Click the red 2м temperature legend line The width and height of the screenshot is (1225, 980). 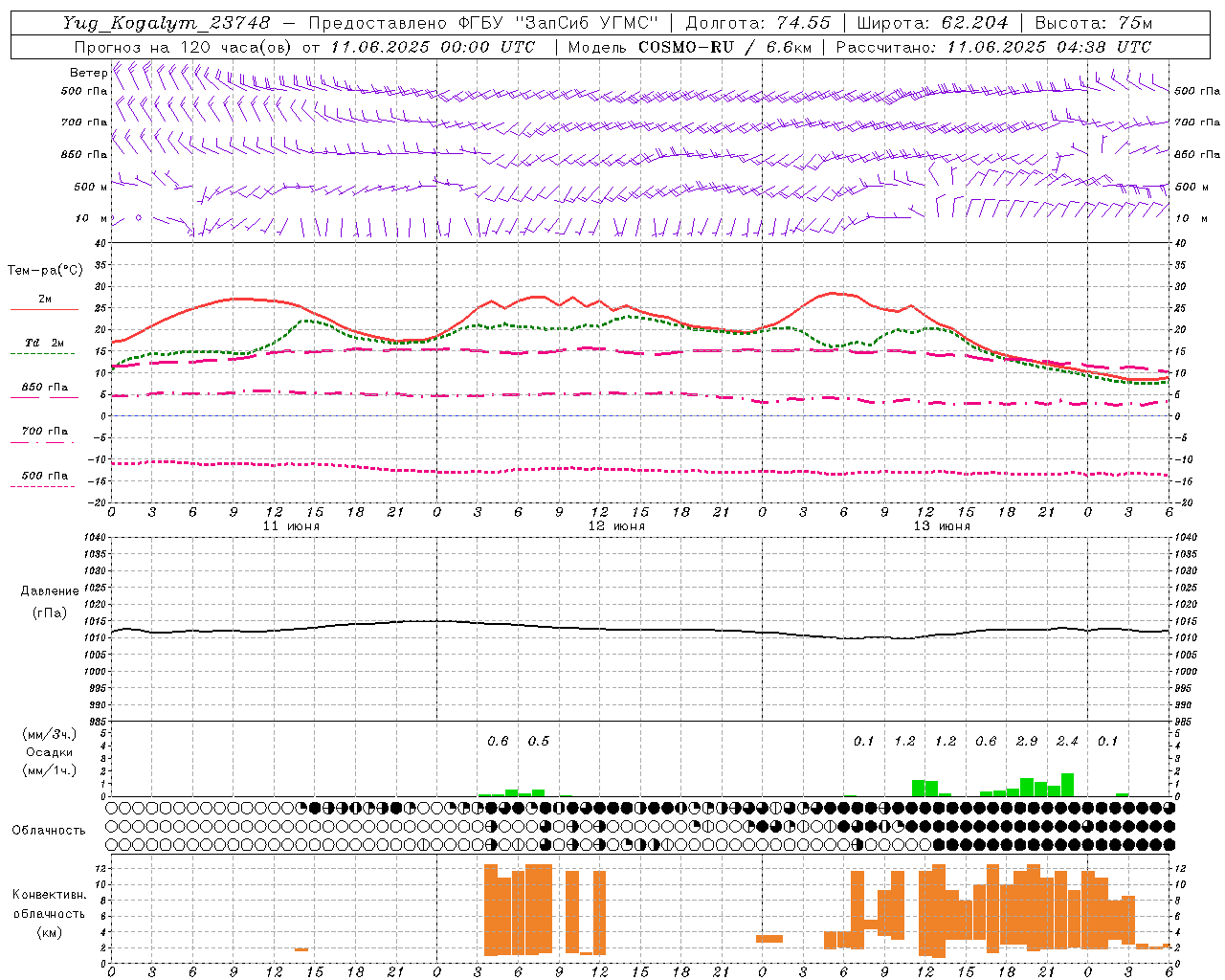point(44,309)
